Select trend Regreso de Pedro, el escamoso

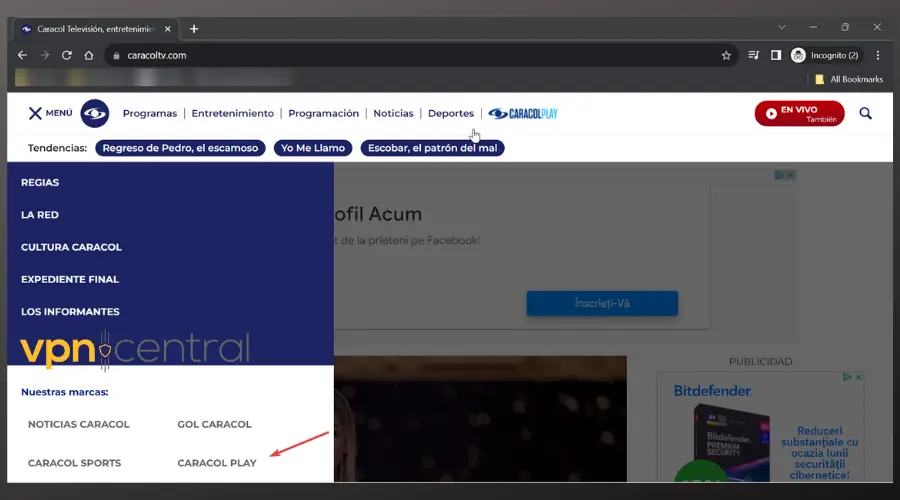tap(180, 148)
